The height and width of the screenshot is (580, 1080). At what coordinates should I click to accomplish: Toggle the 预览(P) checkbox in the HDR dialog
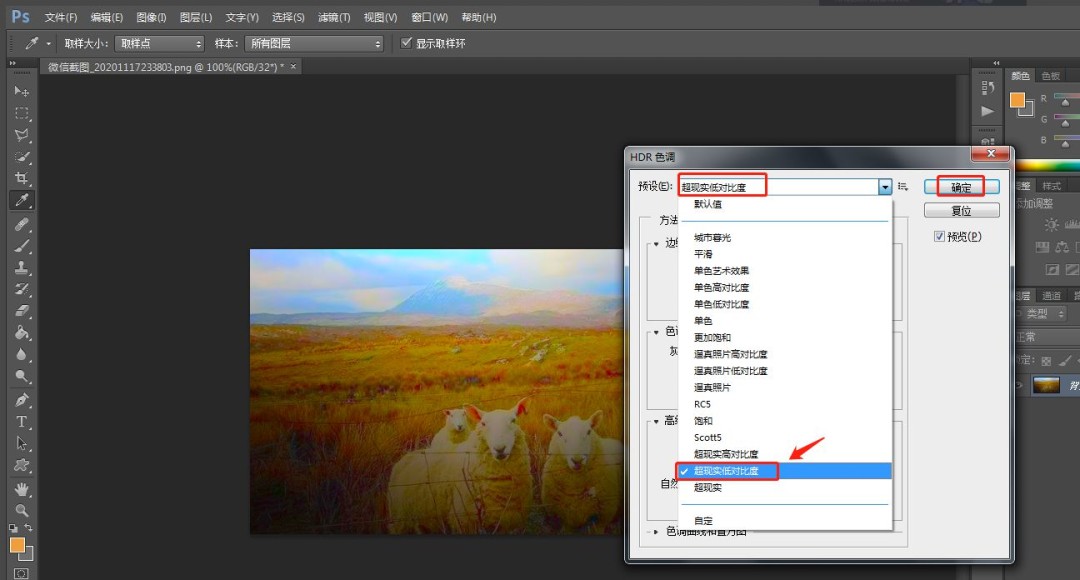coord(939,236)
